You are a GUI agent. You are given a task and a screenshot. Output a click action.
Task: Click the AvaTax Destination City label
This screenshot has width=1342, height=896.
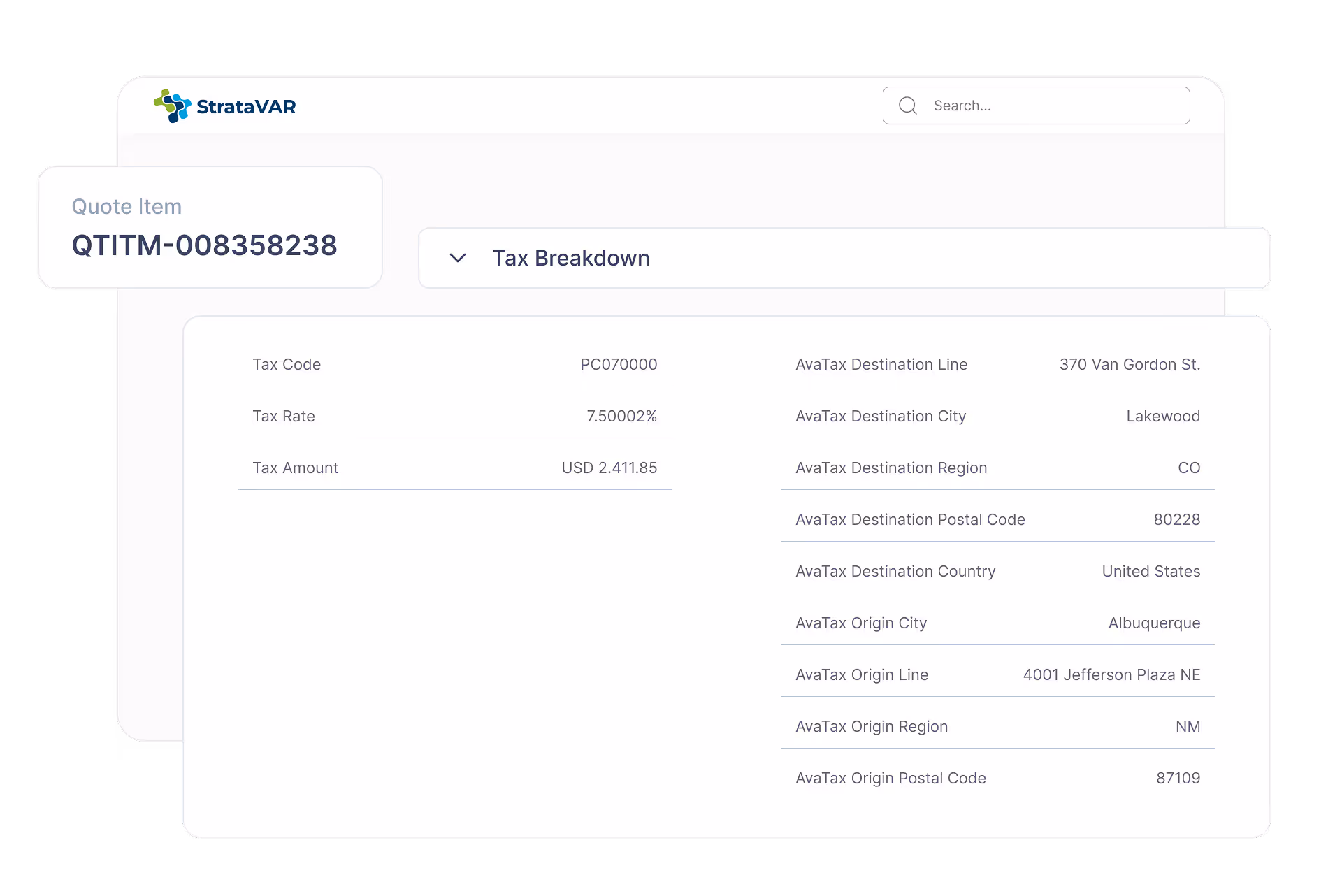[x=881, y=416]
